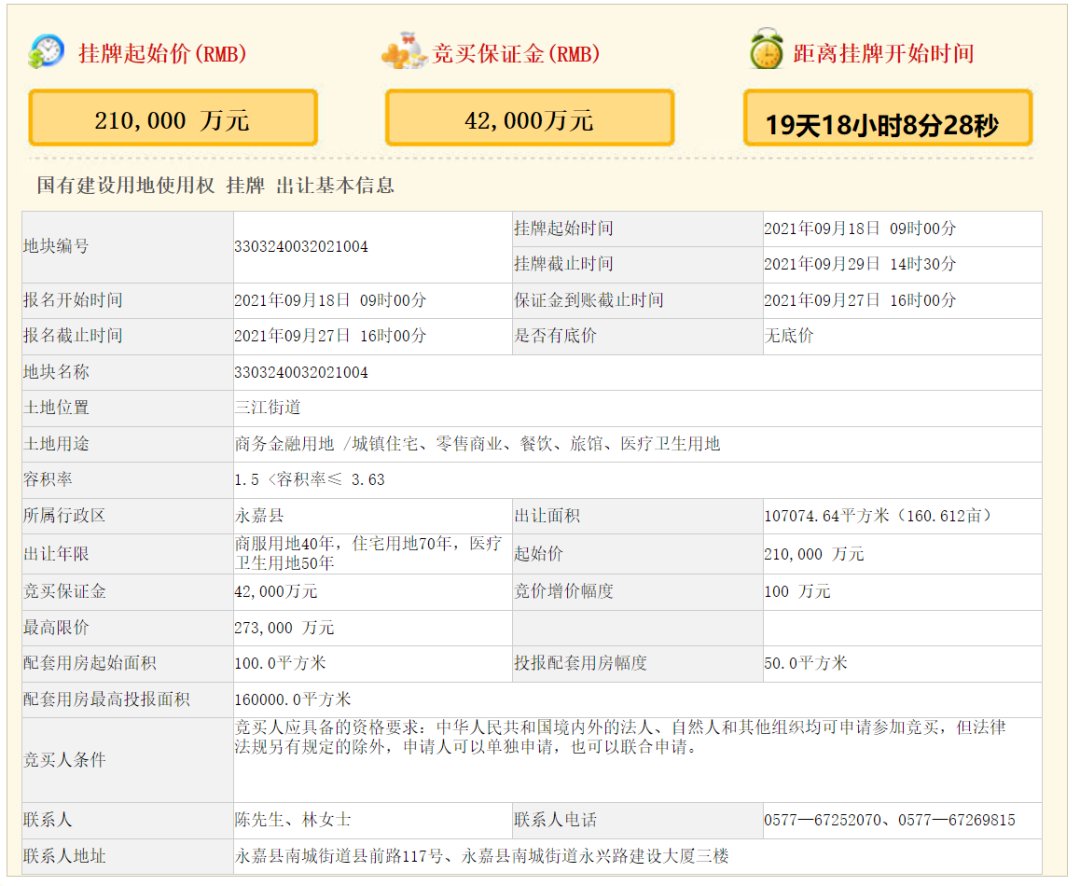Click the 210,000 万元 starting price box
The width and height of the screenshot is (1080, 886).
(173, 118)
